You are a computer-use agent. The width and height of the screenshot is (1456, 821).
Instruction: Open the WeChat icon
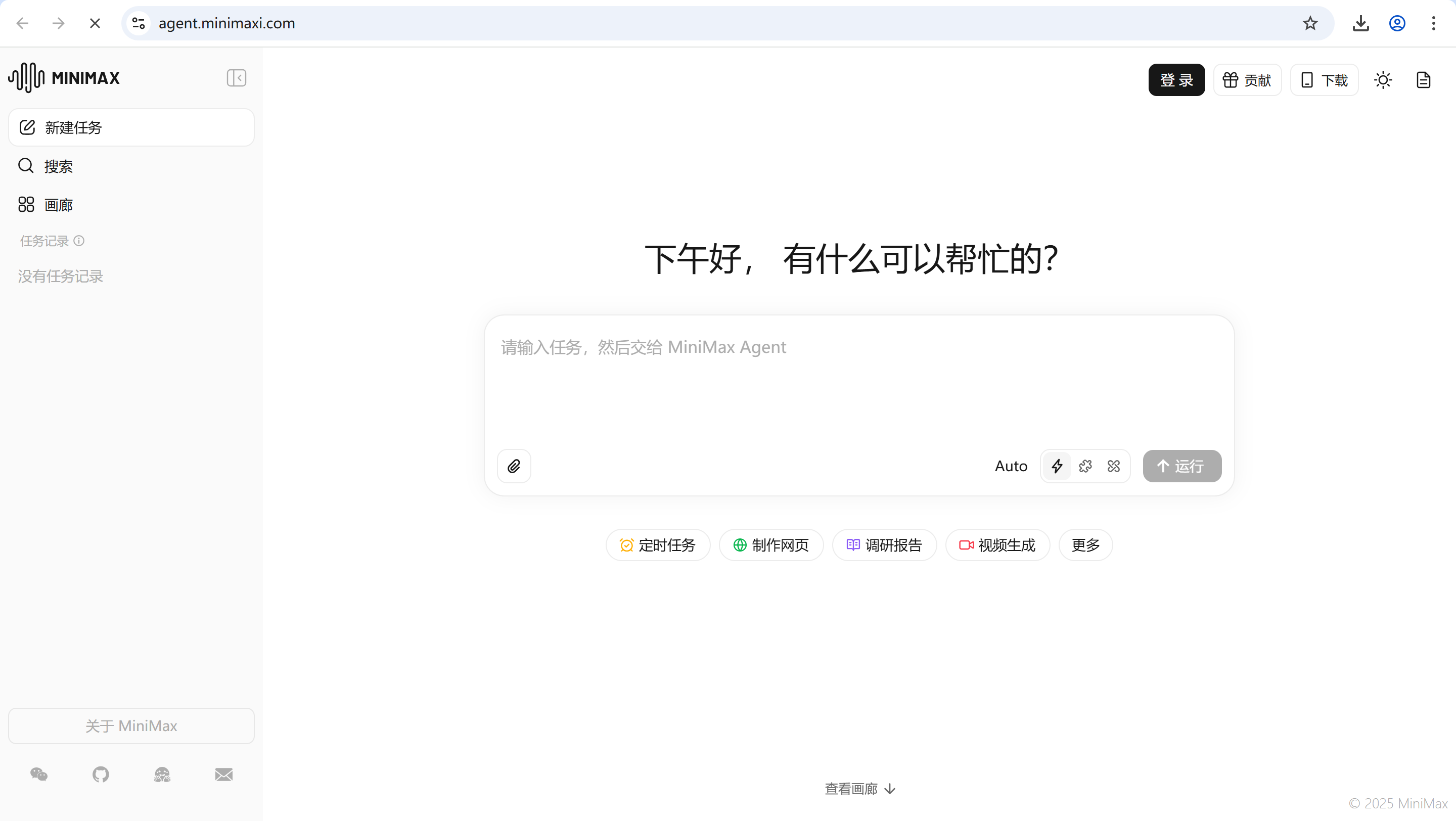coord(38,774)
